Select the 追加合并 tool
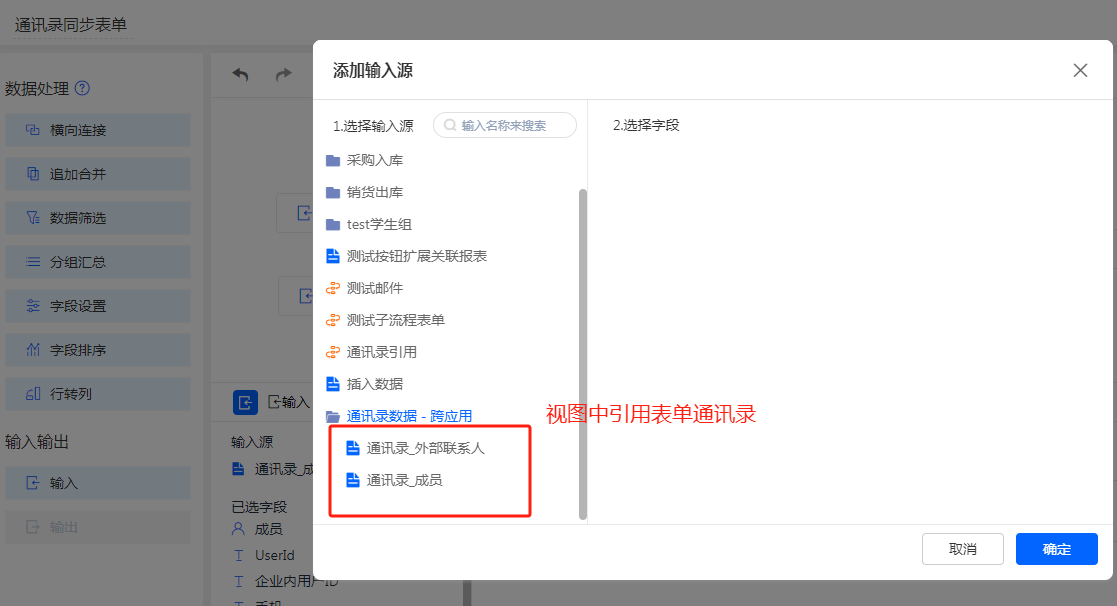The image size is (1117, 606). [97, 174]
